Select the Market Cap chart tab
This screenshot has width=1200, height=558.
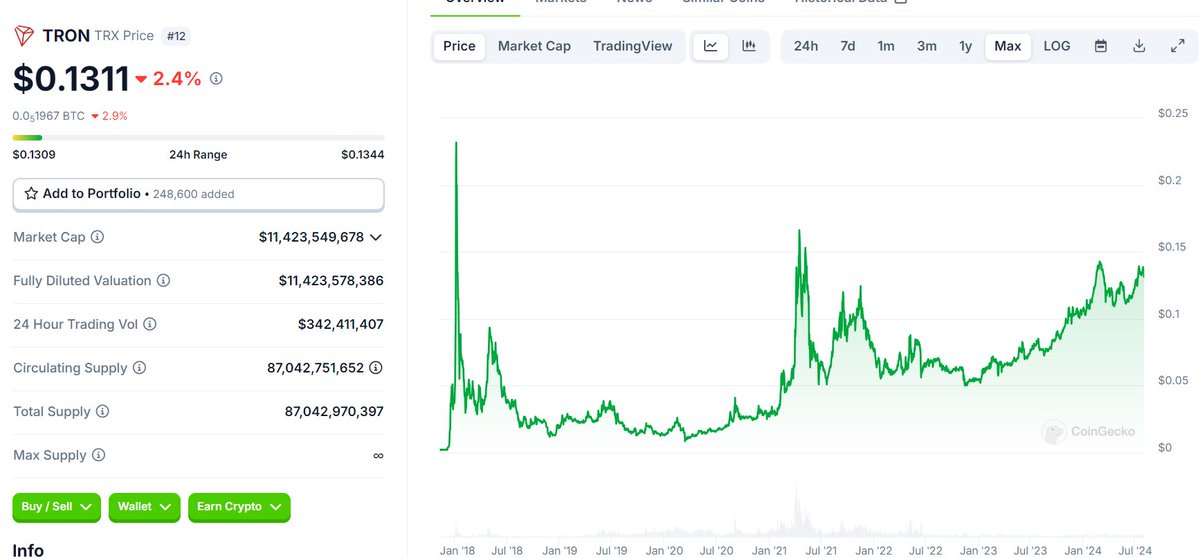pos(534,46)
